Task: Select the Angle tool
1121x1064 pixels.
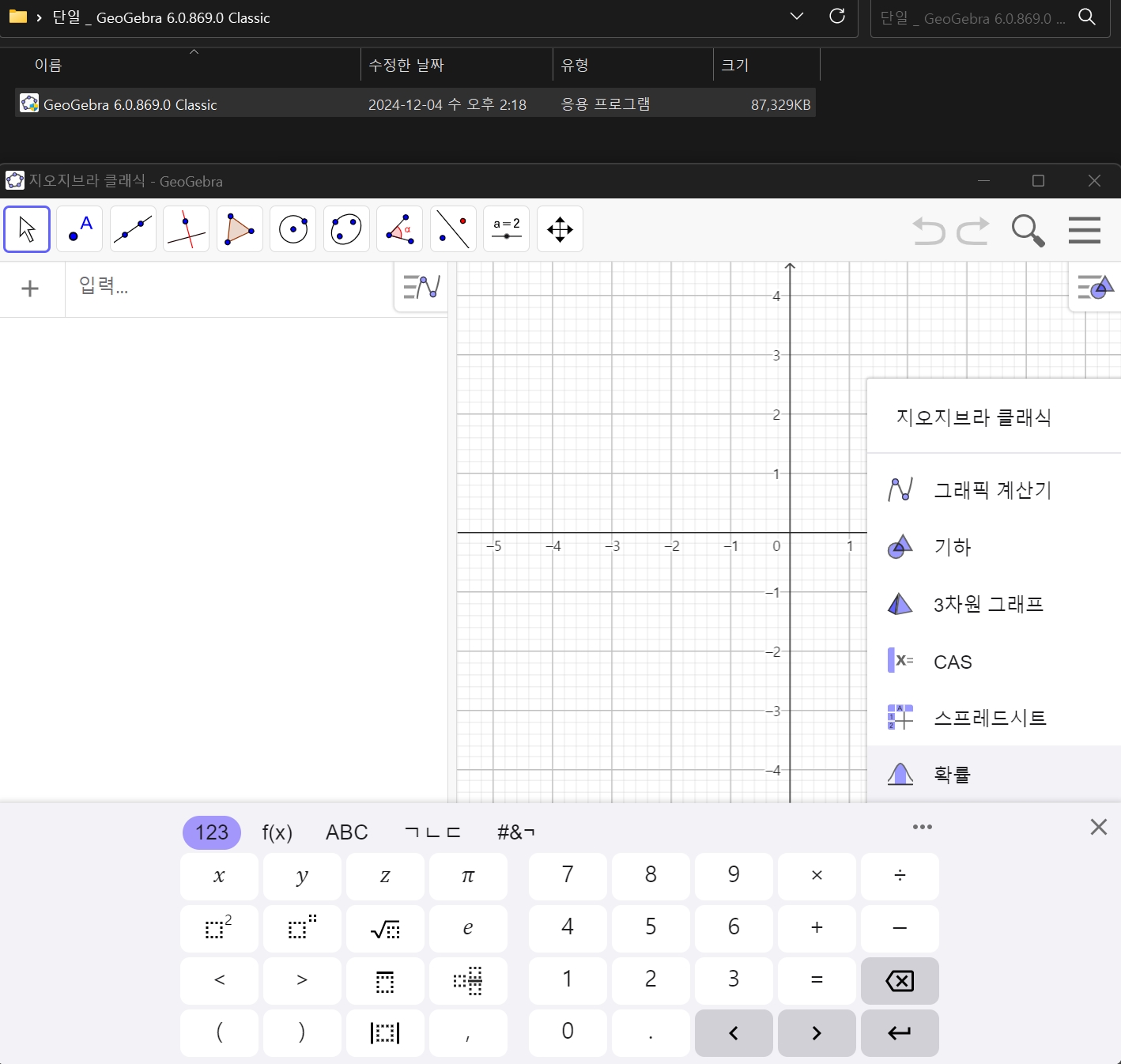Action: [x=400, y=229]
